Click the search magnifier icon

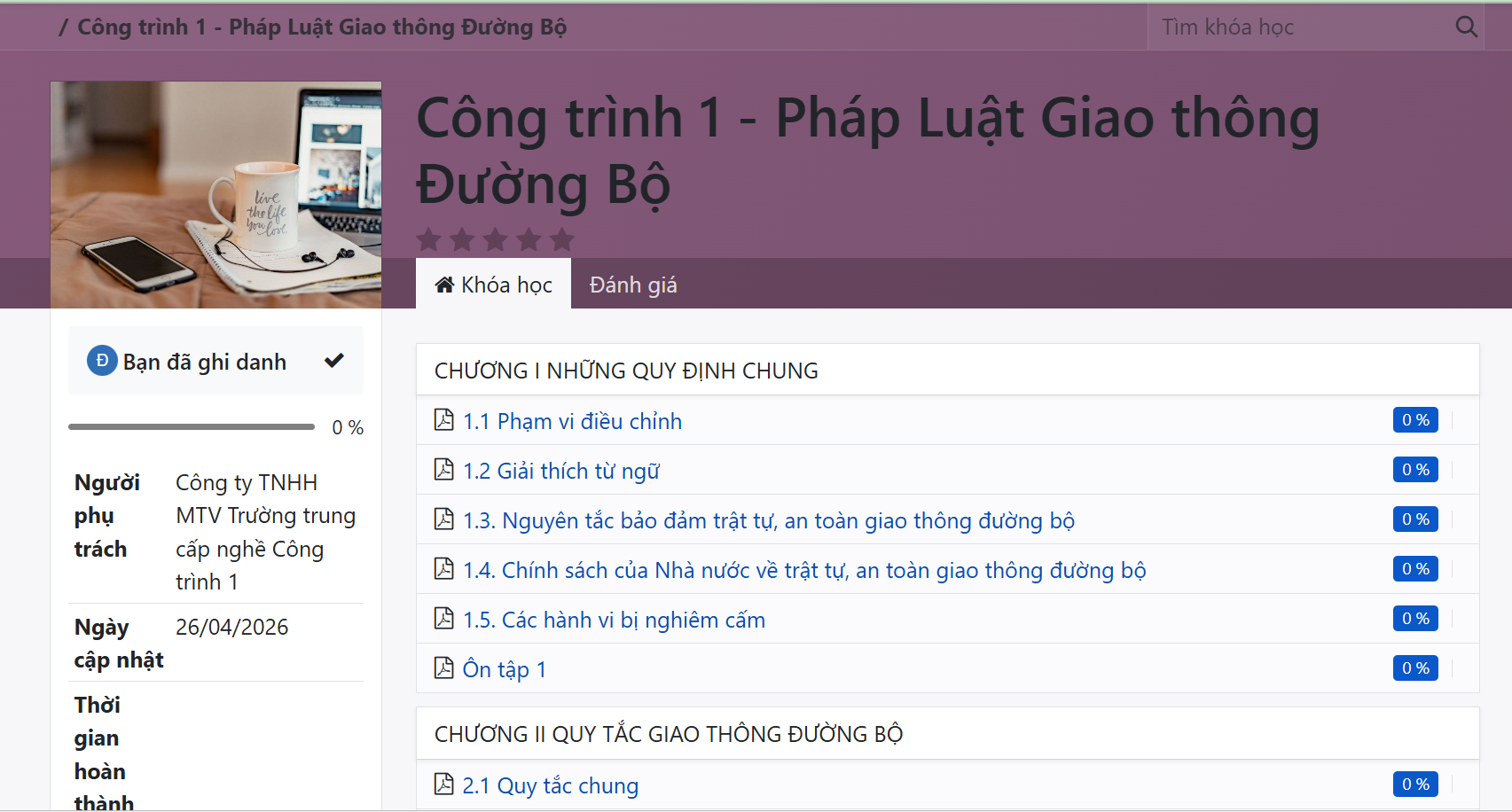pos(1466,27)
